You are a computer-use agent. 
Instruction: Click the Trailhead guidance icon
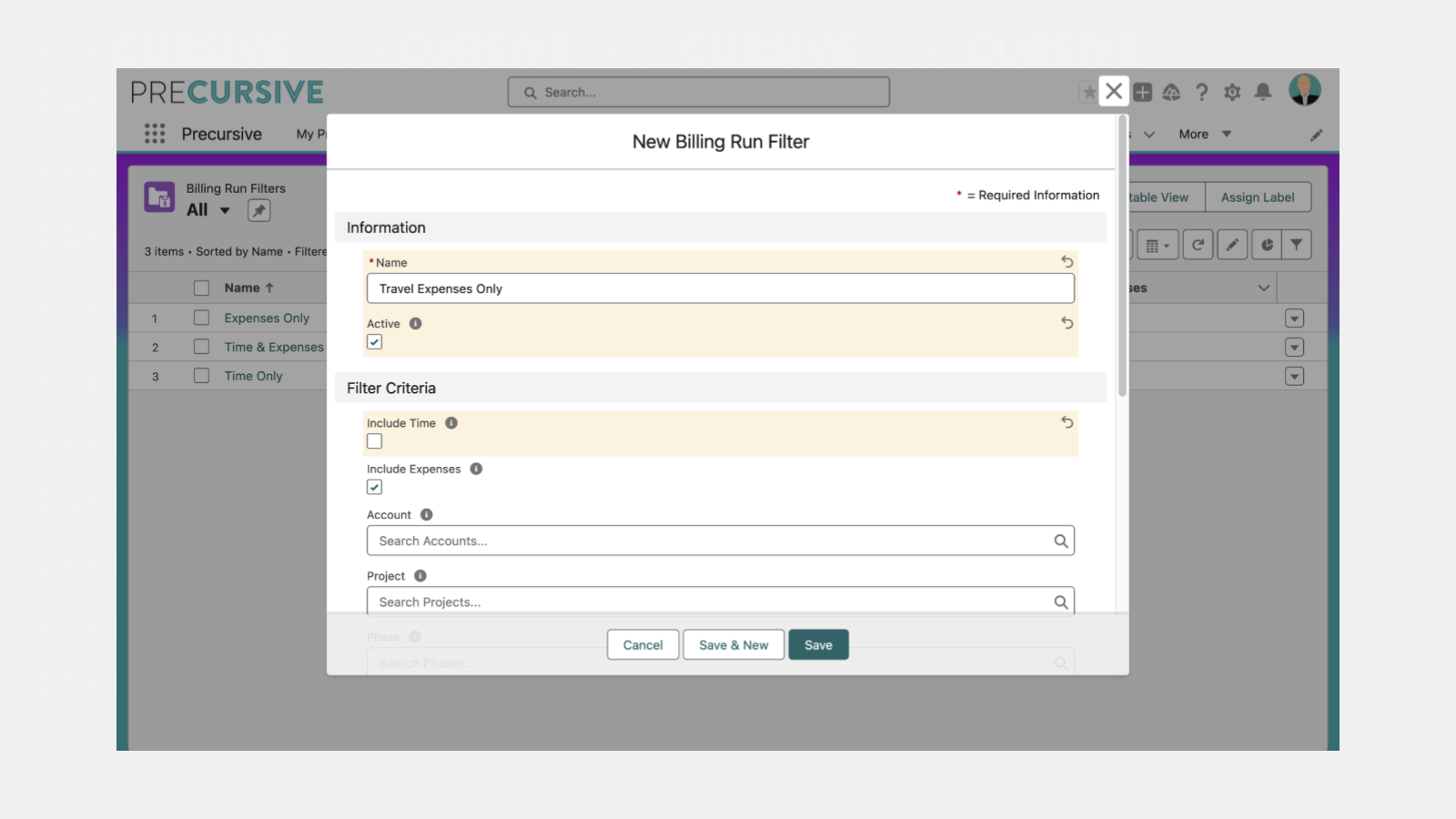1172,92
